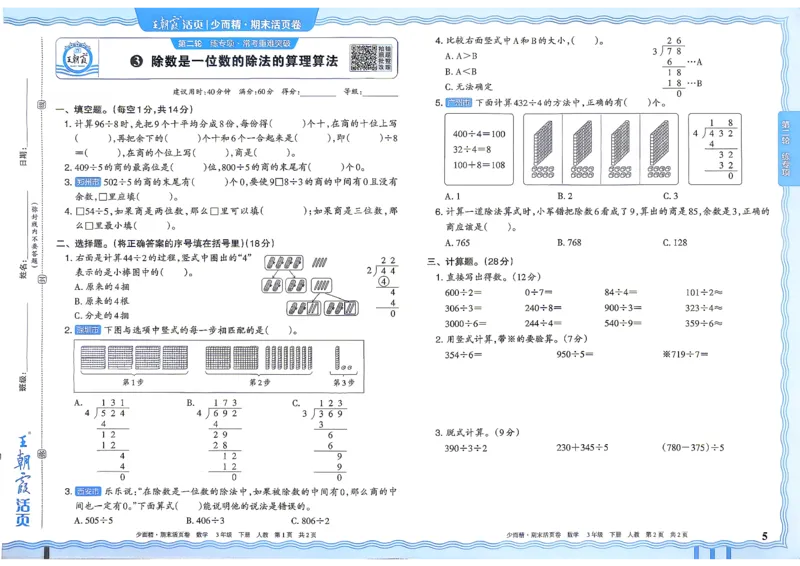Click the problem 354÷6=
The height and width of the screenshot is (566, 800).
pyautogui.click(x=463, y=355)
